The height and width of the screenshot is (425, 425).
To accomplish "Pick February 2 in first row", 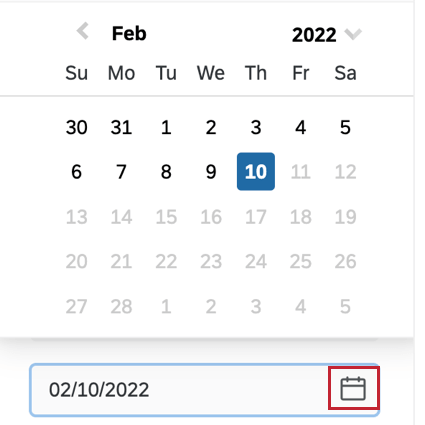I will tap(211, 127).
